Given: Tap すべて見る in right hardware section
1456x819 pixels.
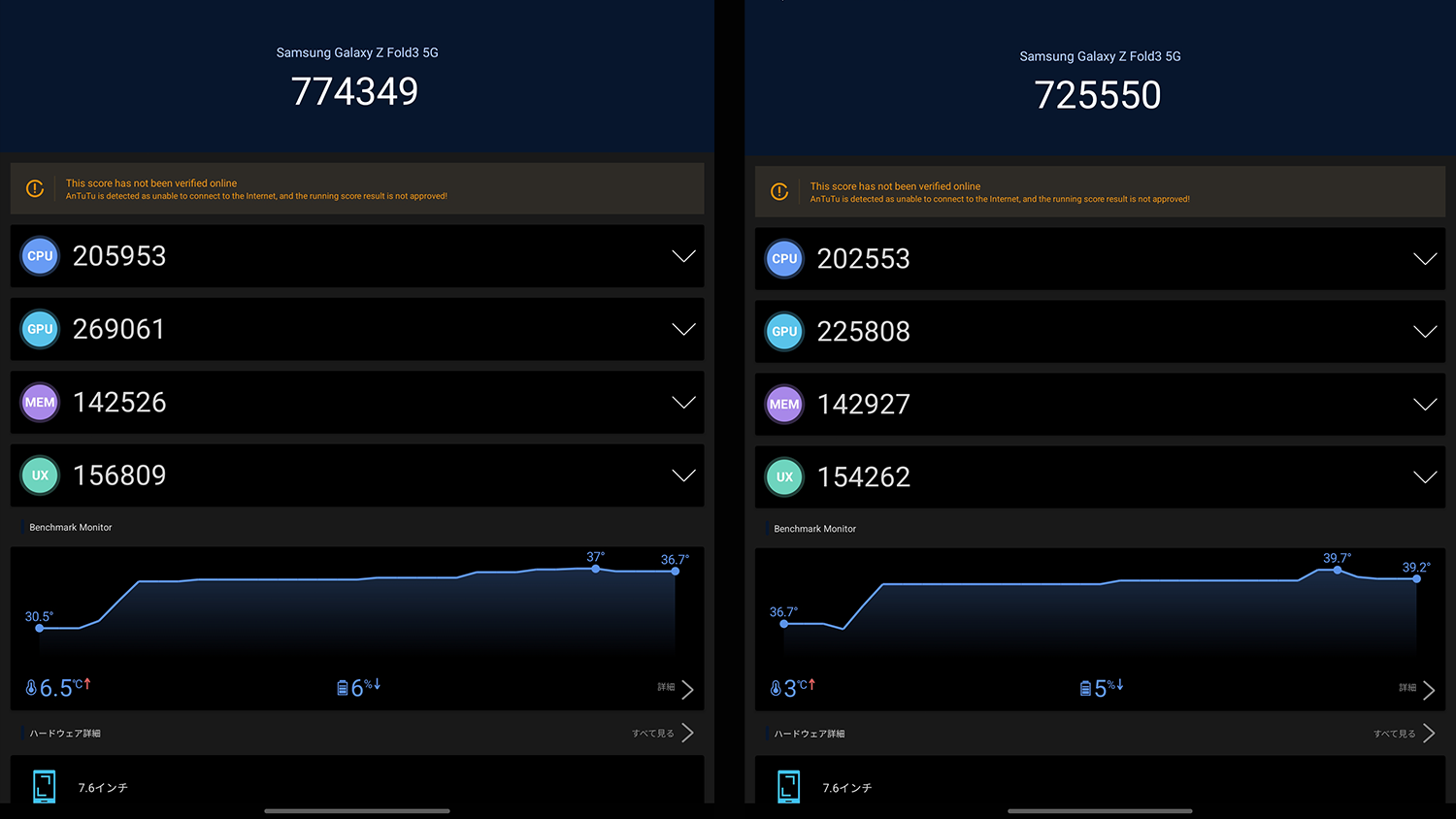Looking at the screenshot, I should coord(1404,734).
